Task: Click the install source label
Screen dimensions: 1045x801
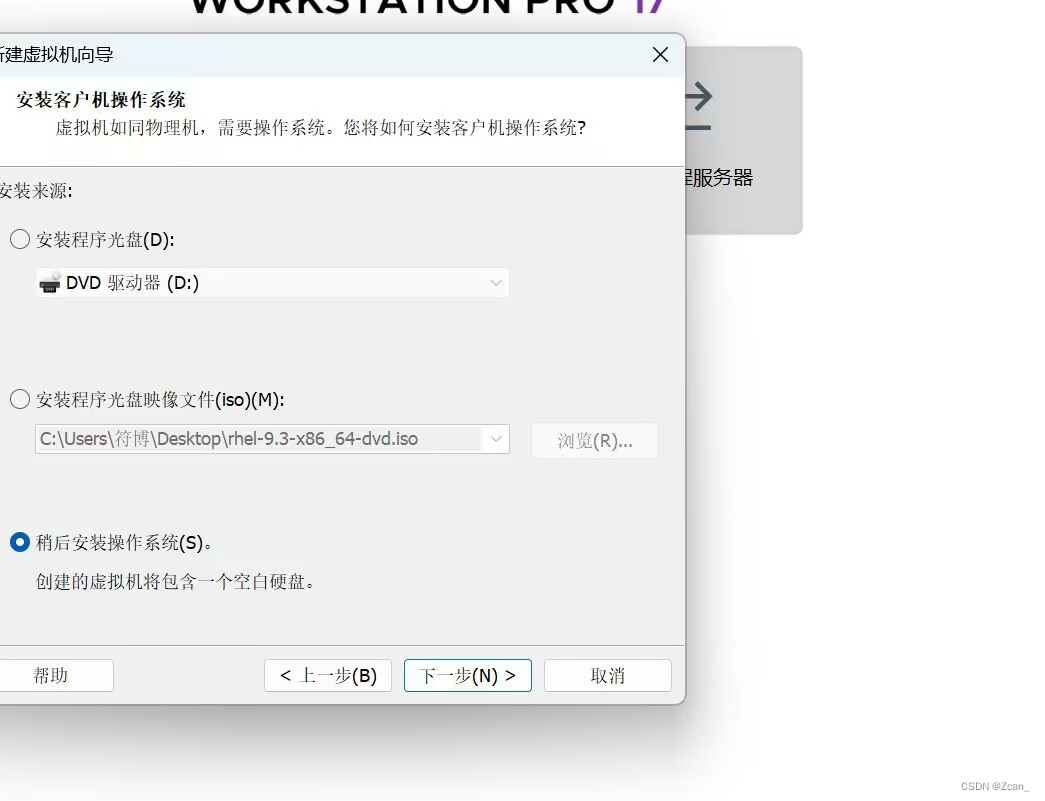Action: pos(35,191)
